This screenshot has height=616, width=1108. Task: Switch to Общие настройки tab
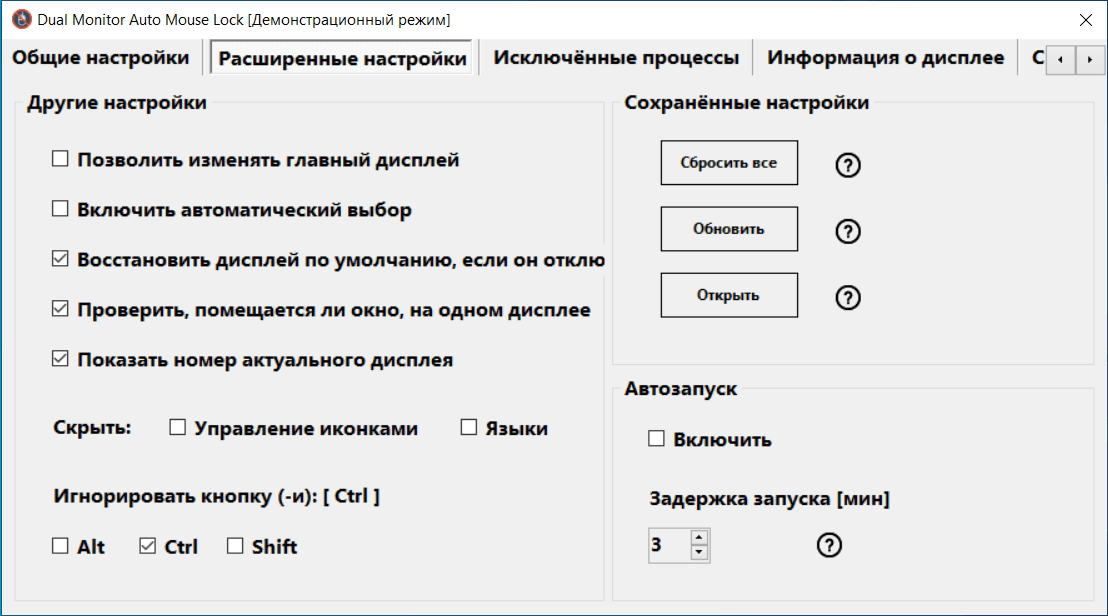pos(100,58)
